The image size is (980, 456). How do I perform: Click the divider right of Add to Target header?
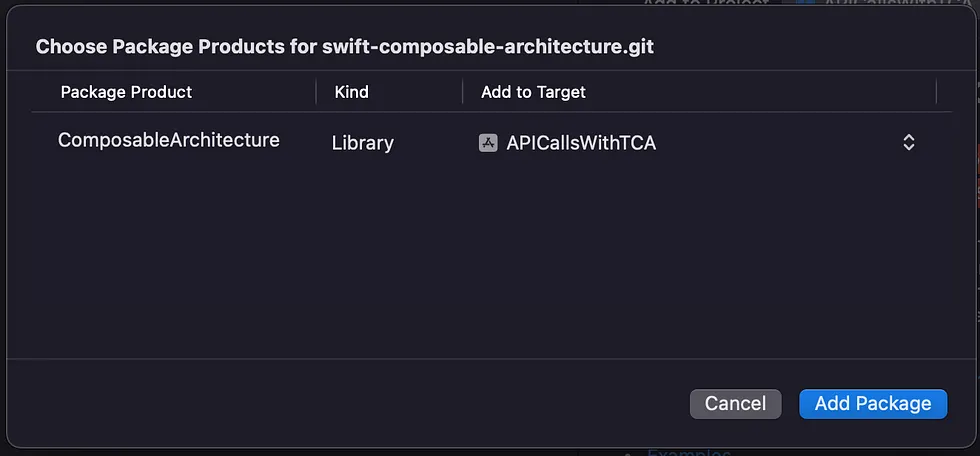click(936, 92)
